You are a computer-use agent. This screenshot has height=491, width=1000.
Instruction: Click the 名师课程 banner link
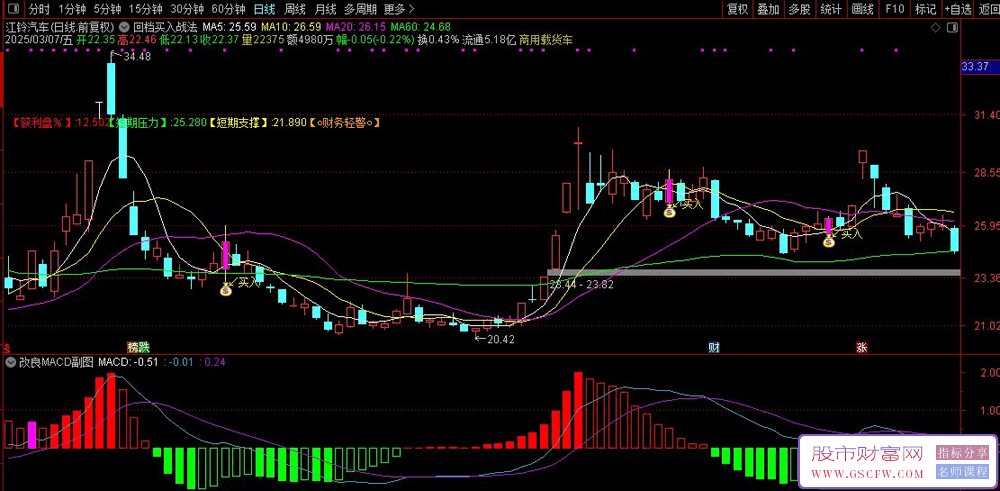(x=962, y=472)
